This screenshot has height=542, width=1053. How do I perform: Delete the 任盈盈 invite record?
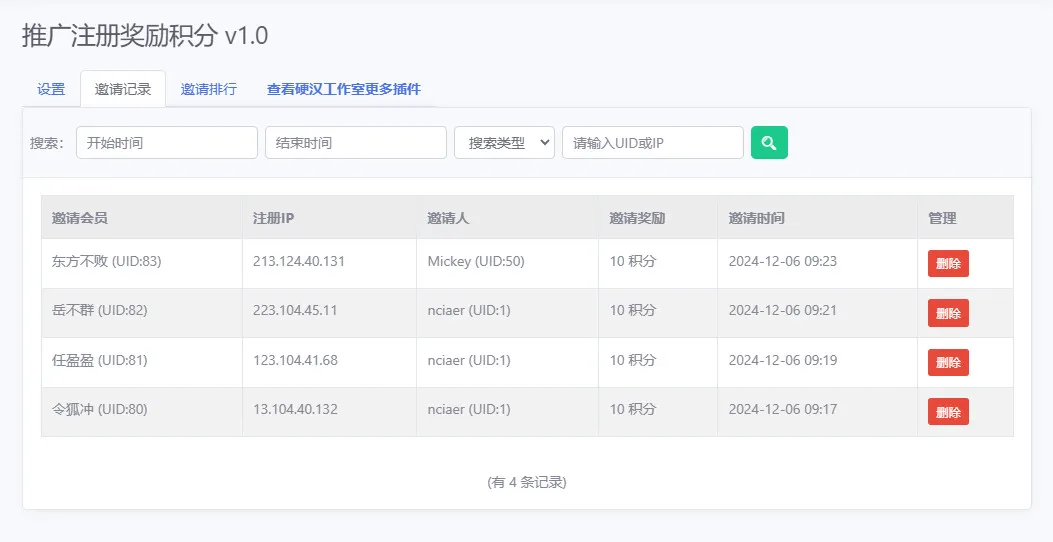[948, 362]
